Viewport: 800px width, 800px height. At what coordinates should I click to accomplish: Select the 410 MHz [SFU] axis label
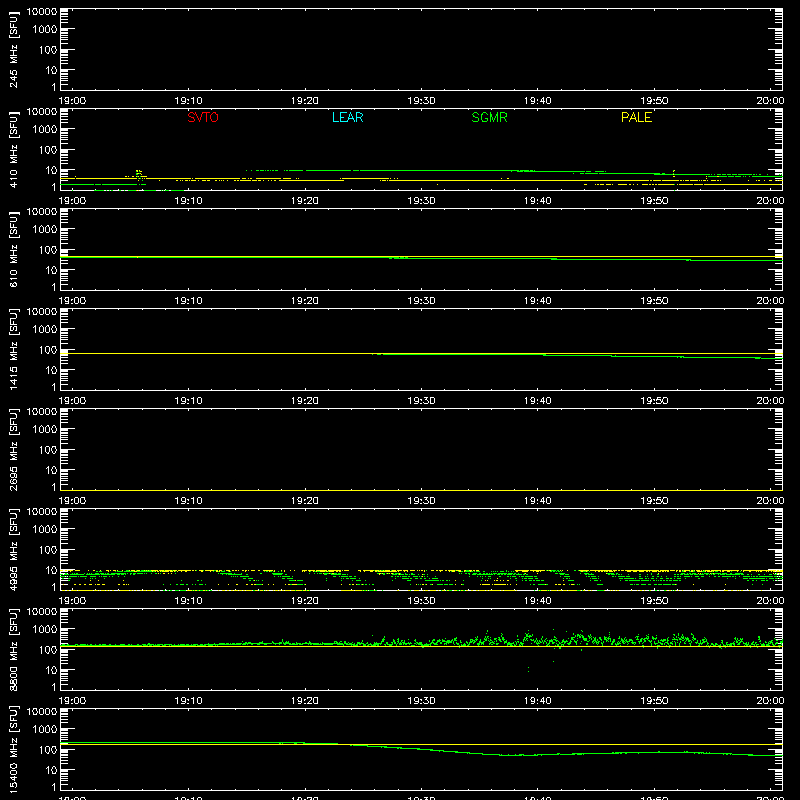coord(14,149)
